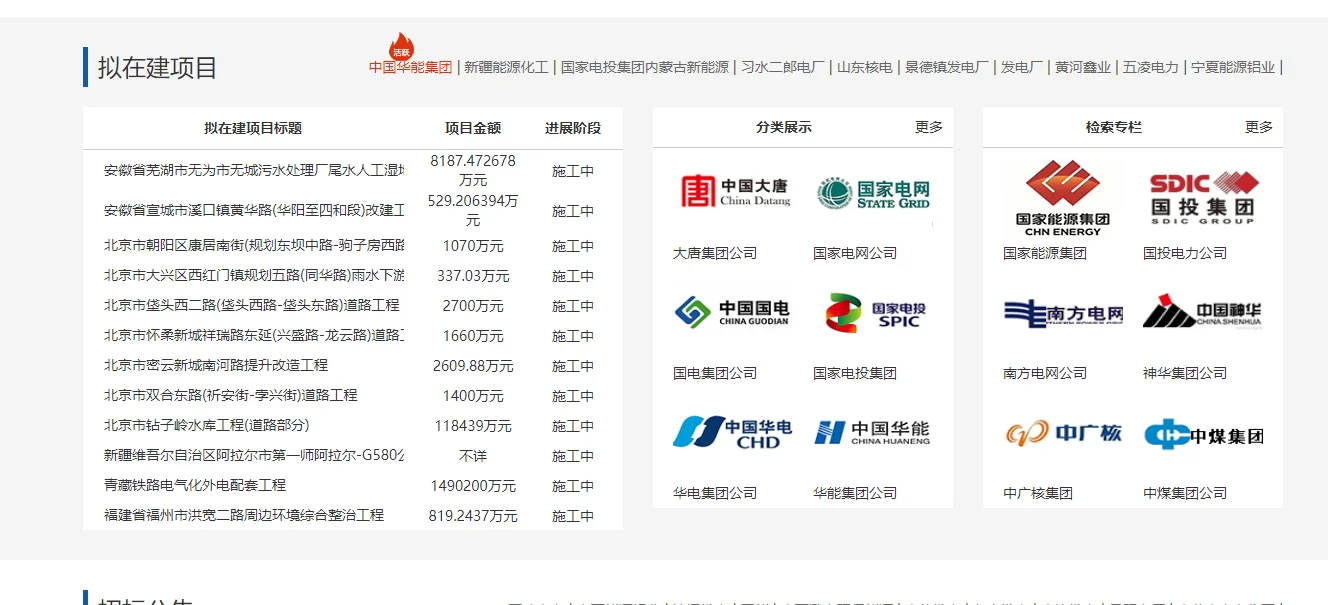1328x605 pixels.
Task: Select 习水二郎电厂 tab
Action: 783,67
